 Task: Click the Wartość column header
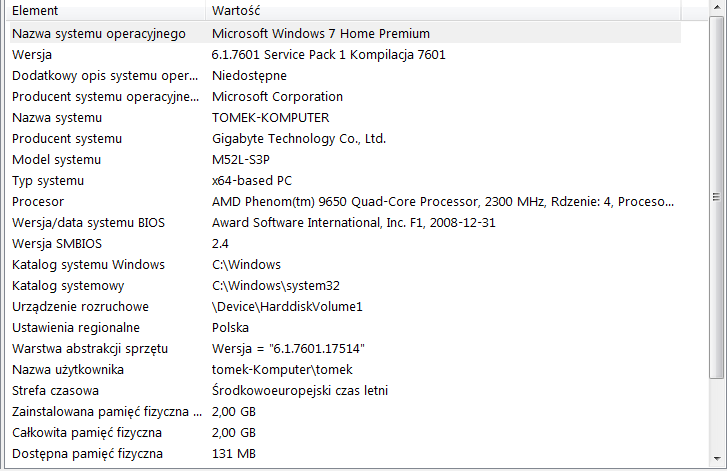(x=443, y=10)
